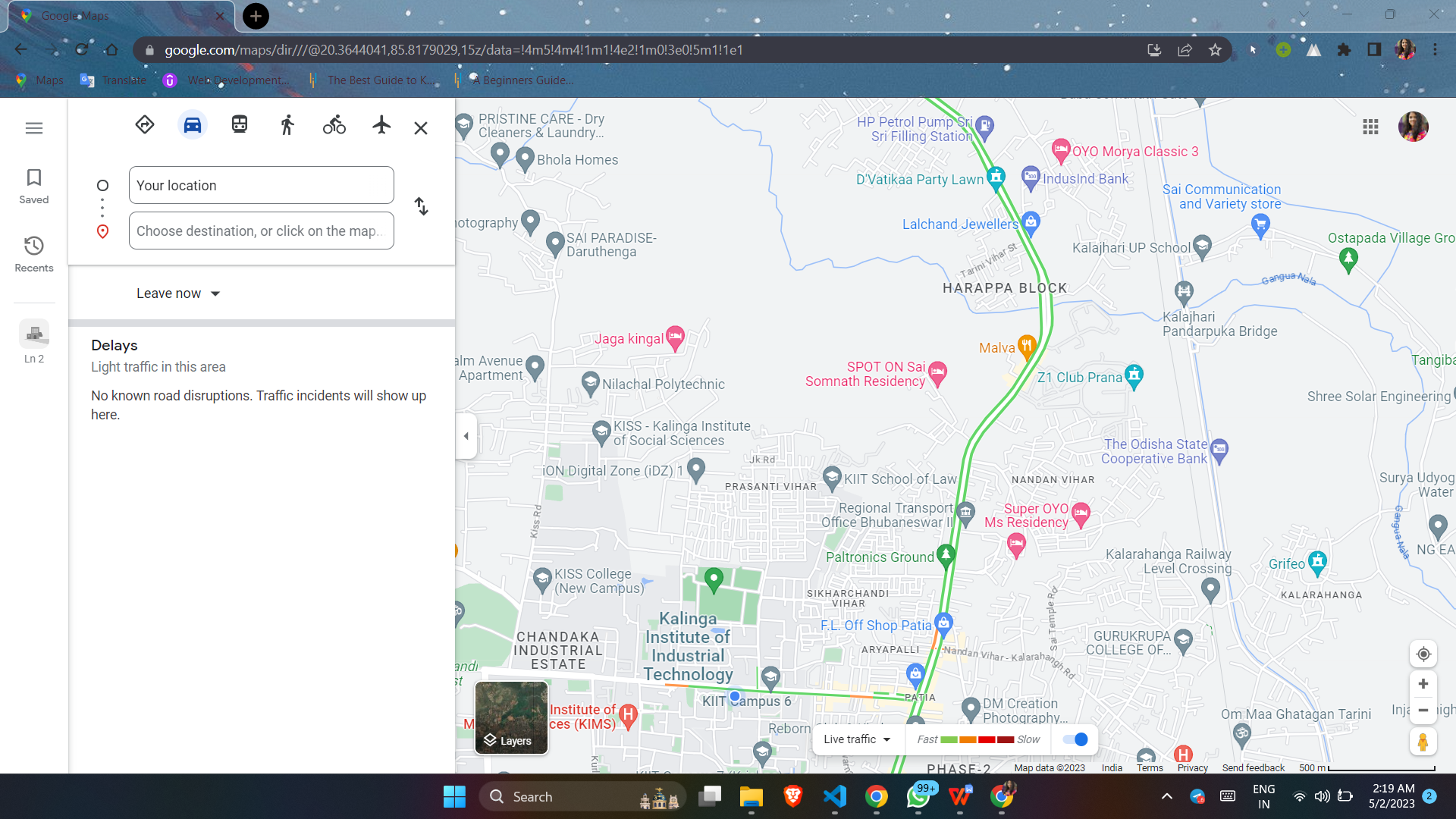Viewport: 1456px width, 819px height.
Task: Open the Terms link
Action: 1150,768
